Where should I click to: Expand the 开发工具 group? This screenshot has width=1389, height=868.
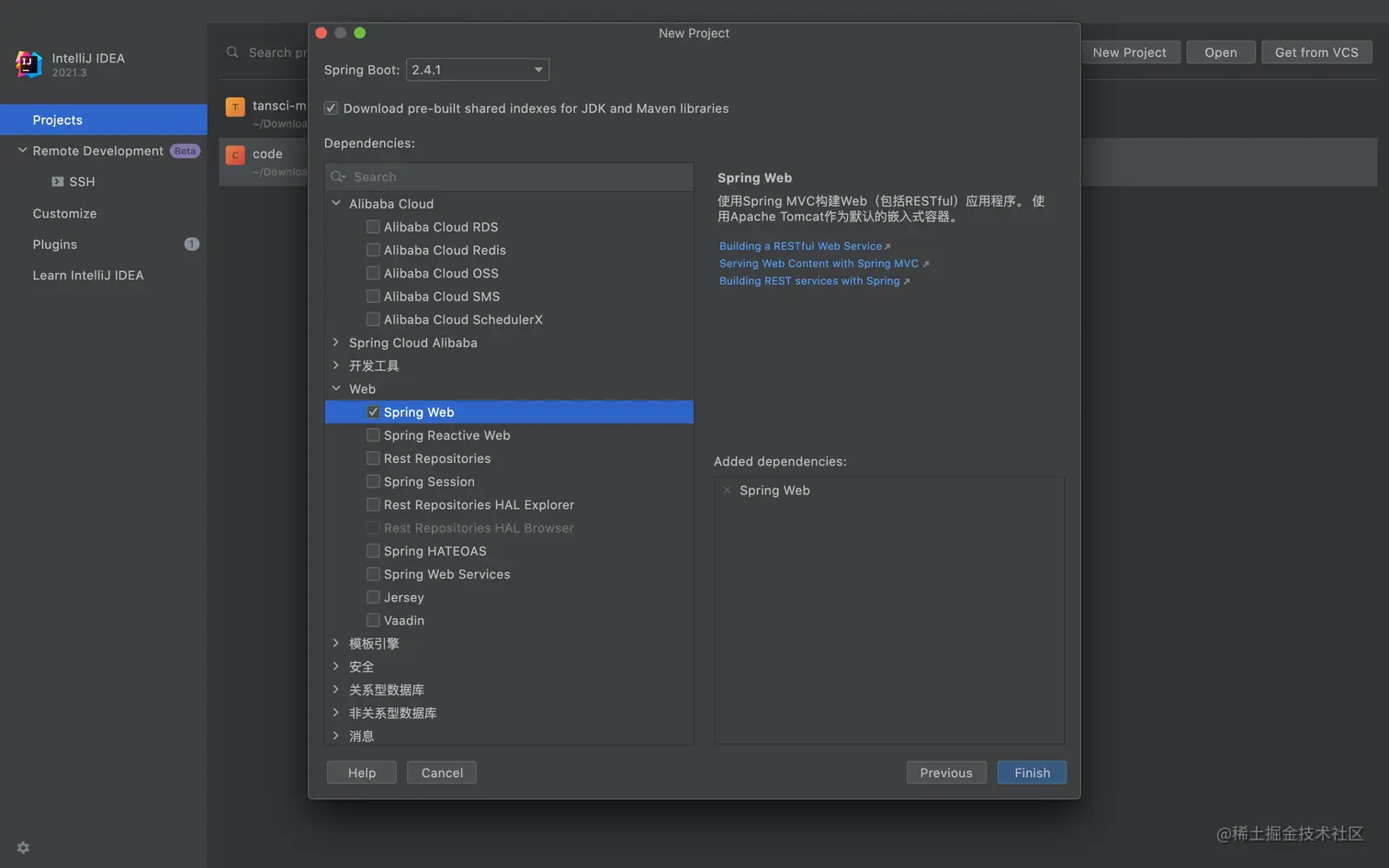tap(336, 366)
